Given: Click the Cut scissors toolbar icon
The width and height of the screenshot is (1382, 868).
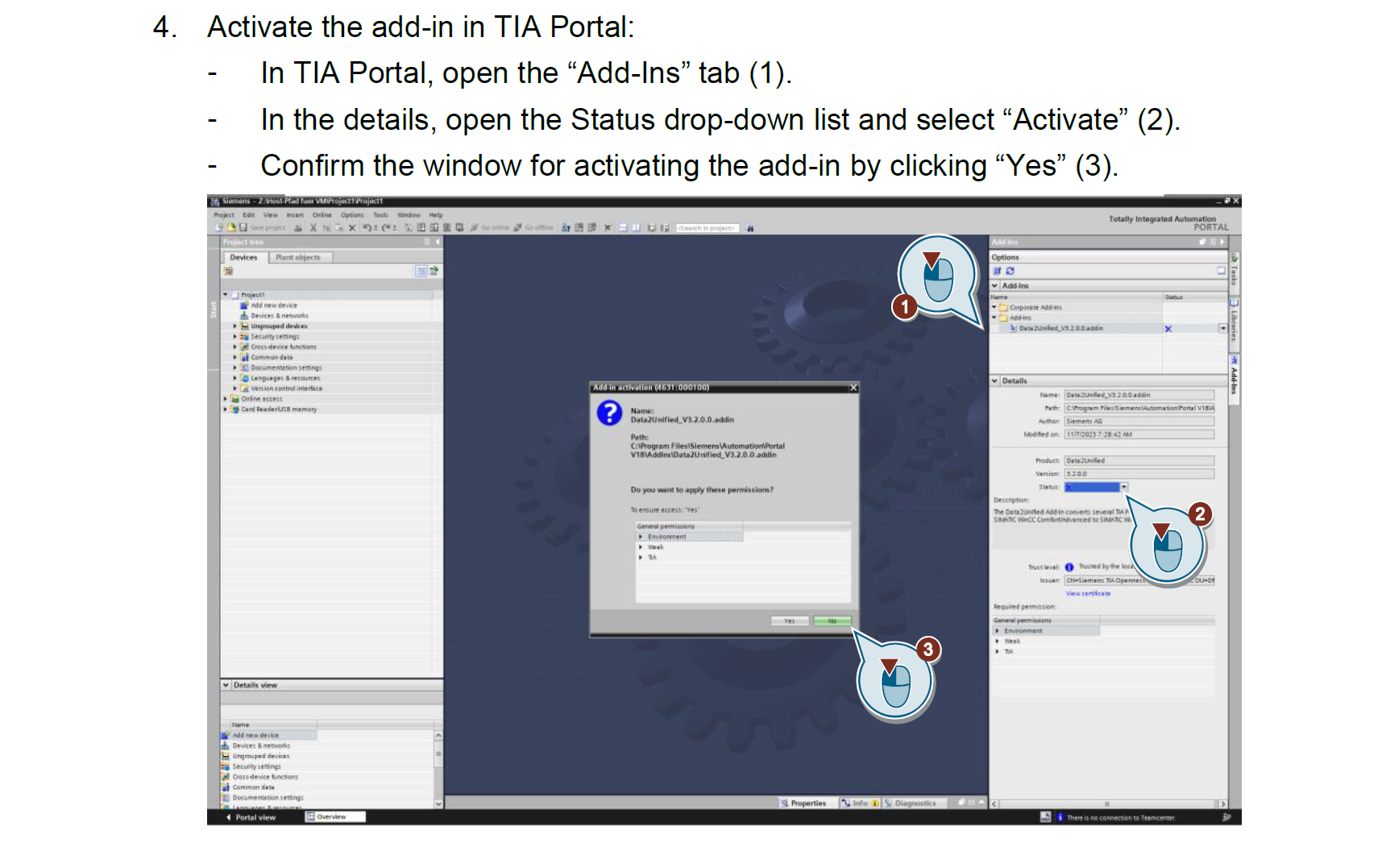Looking at the screenshot, I should click(313, 228).
